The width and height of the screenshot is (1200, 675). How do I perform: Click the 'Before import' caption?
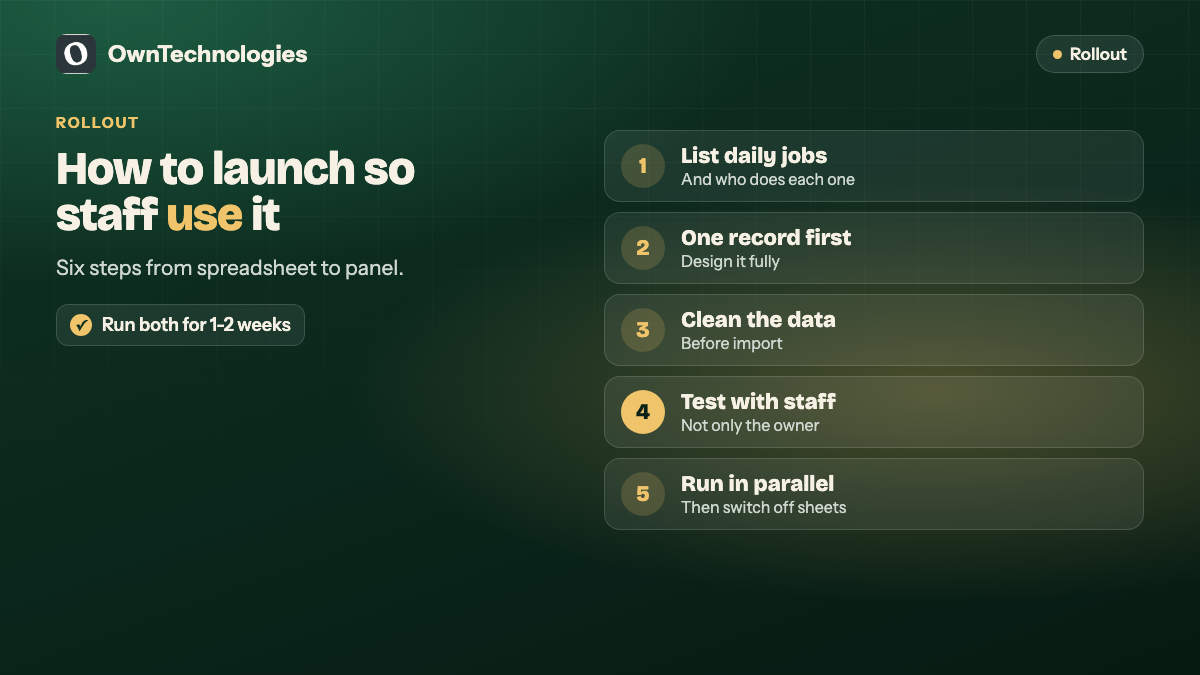coord(732,344)
